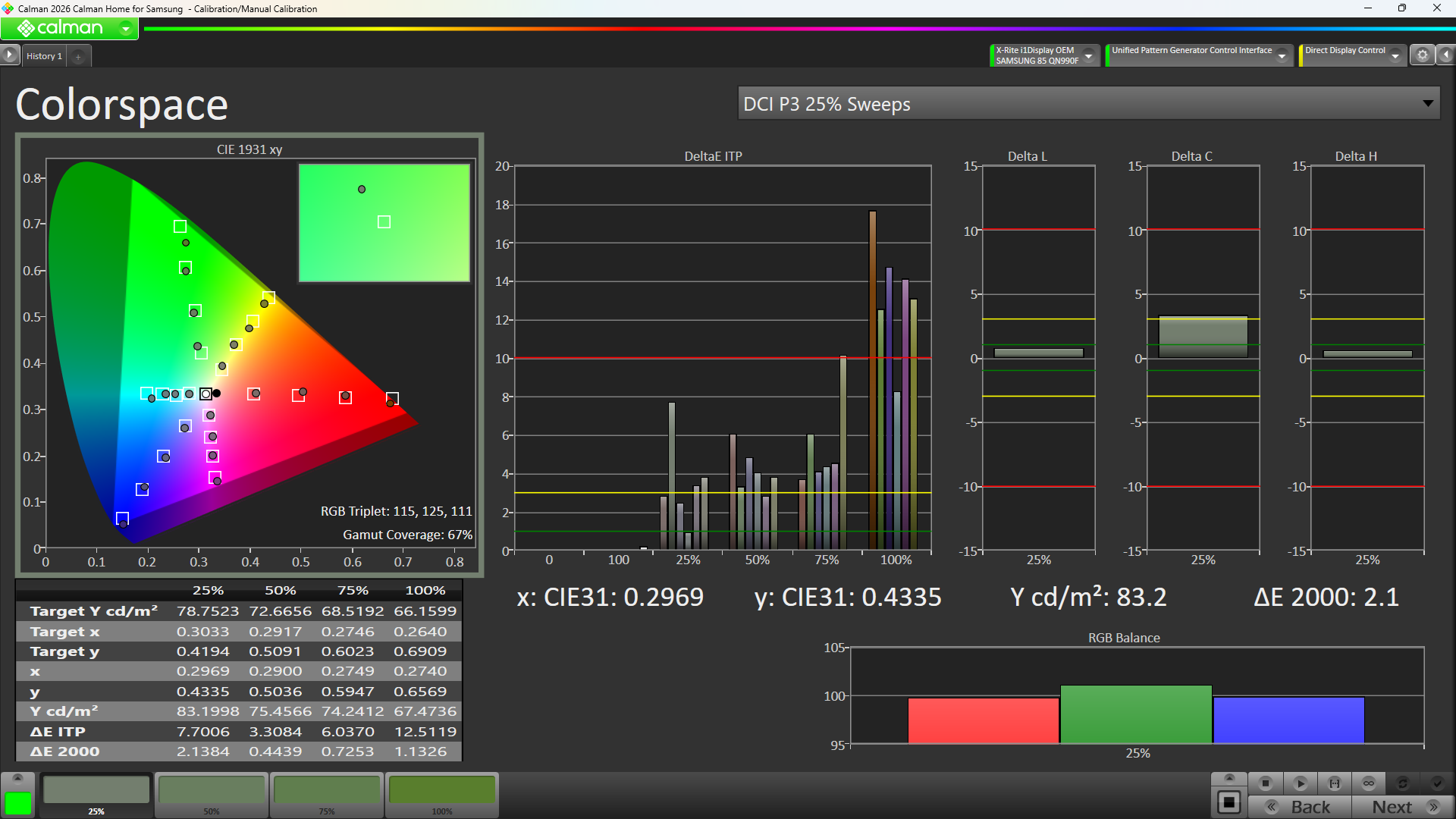
Task: Open the Direct Display Control dropdown
Action: pos(1395,56)
